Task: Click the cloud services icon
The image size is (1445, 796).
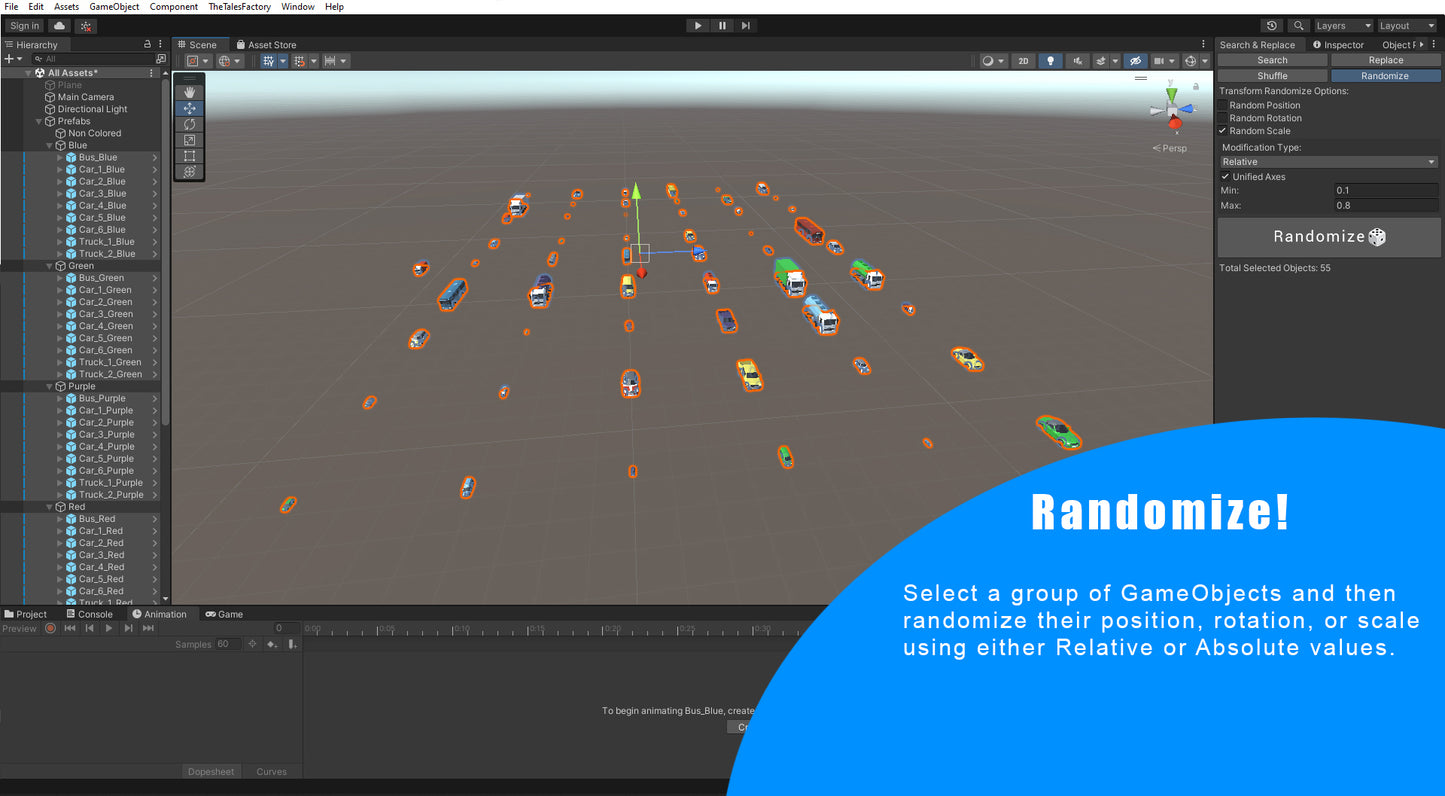Action: (x=60, y=26)
